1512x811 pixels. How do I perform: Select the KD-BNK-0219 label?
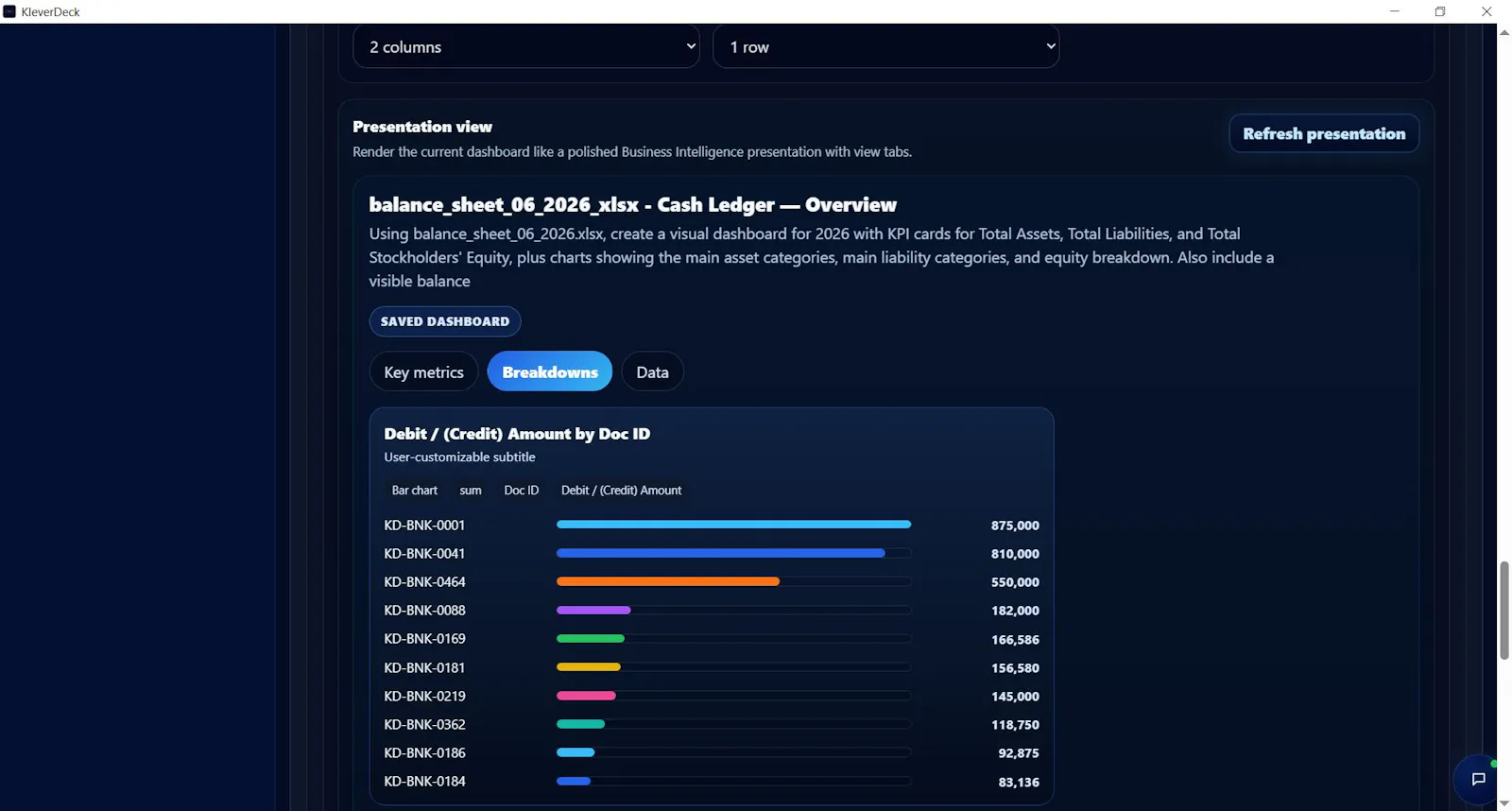424,696
